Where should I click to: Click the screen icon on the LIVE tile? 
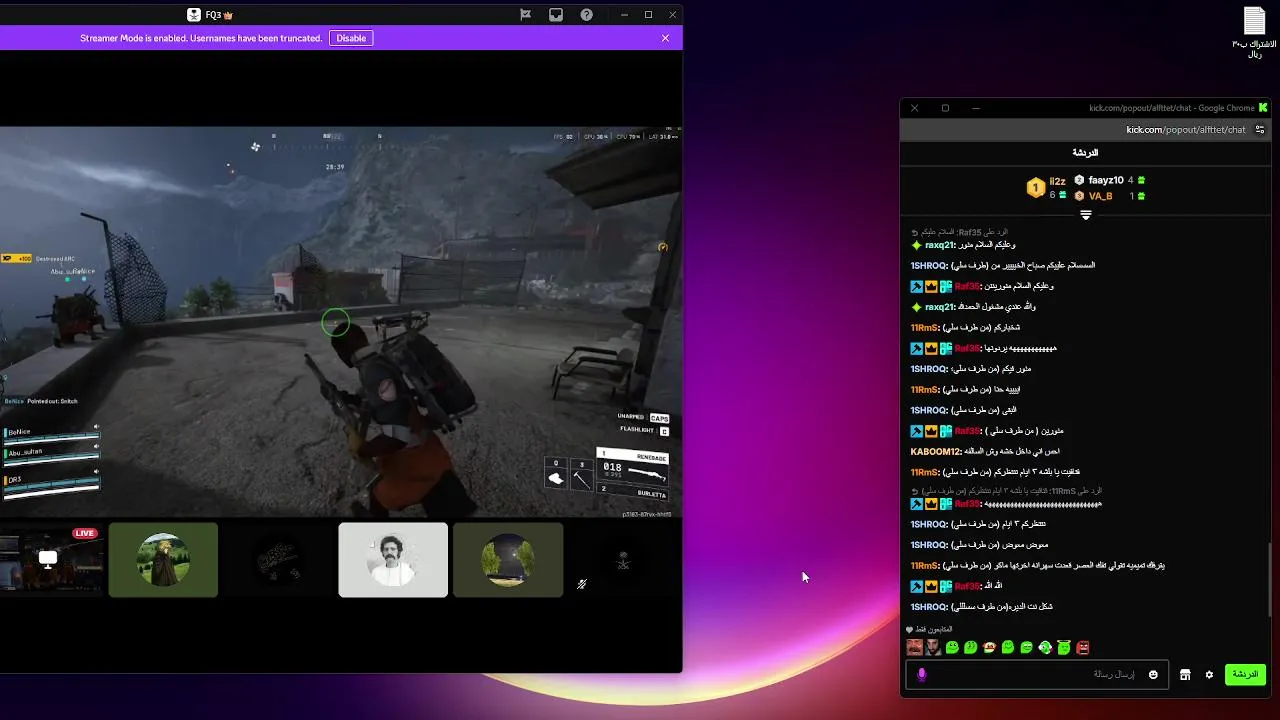(48, 558)
